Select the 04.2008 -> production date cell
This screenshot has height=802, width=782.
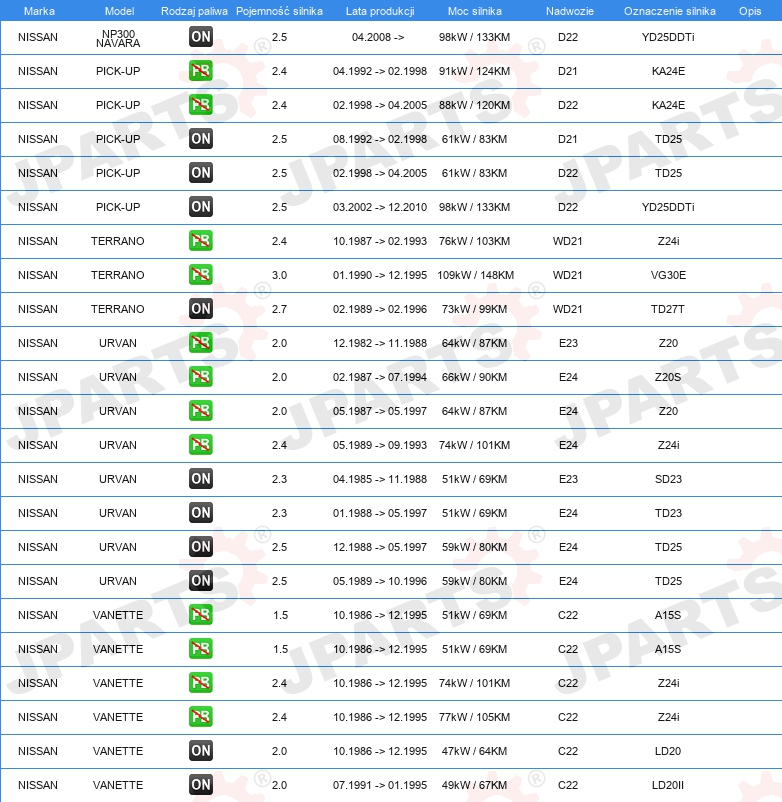378,37
